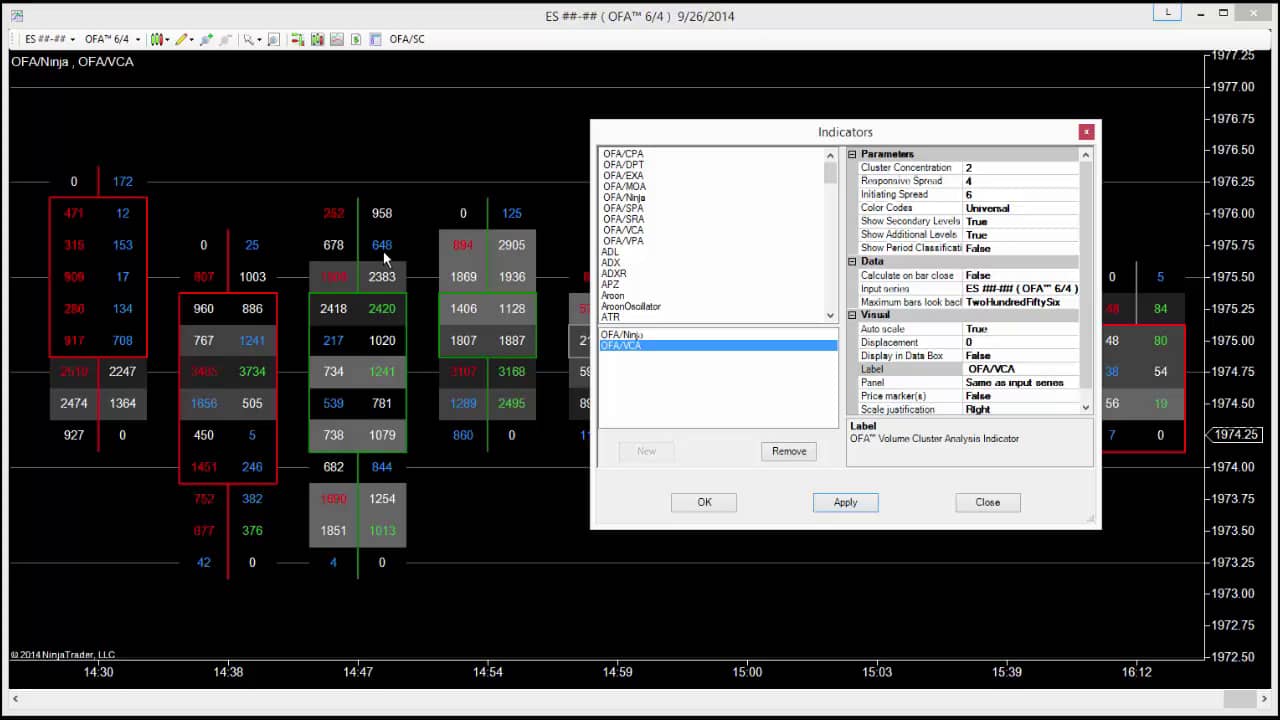The image size is (1280, 720).
Task: Edit the Cluster Concentration value field
Action: pos(1020,168)
